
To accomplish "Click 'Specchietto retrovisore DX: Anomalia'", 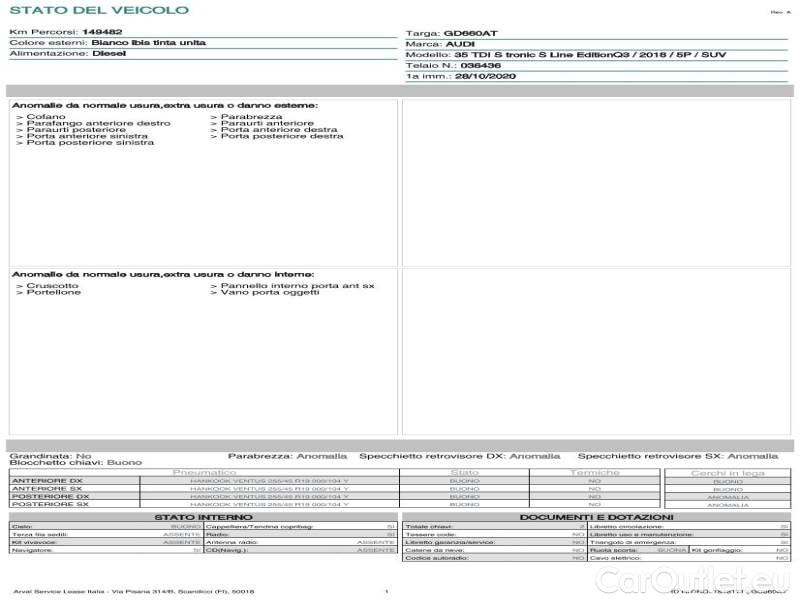I will 460,456.
